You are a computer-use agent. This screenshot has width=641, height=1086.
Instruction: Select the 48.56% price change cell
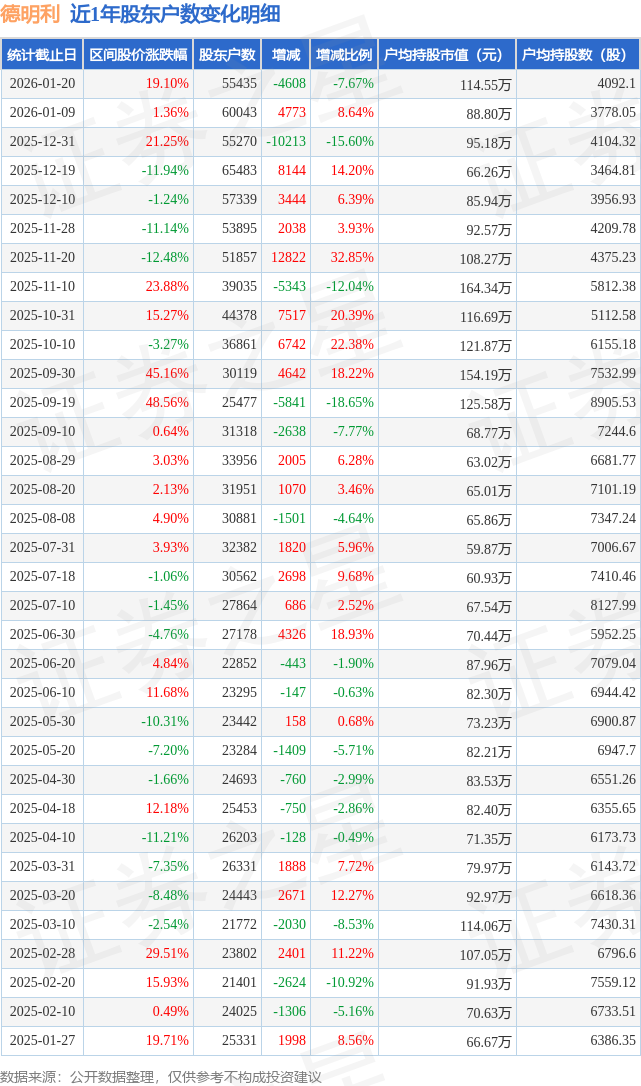[167, 403]
